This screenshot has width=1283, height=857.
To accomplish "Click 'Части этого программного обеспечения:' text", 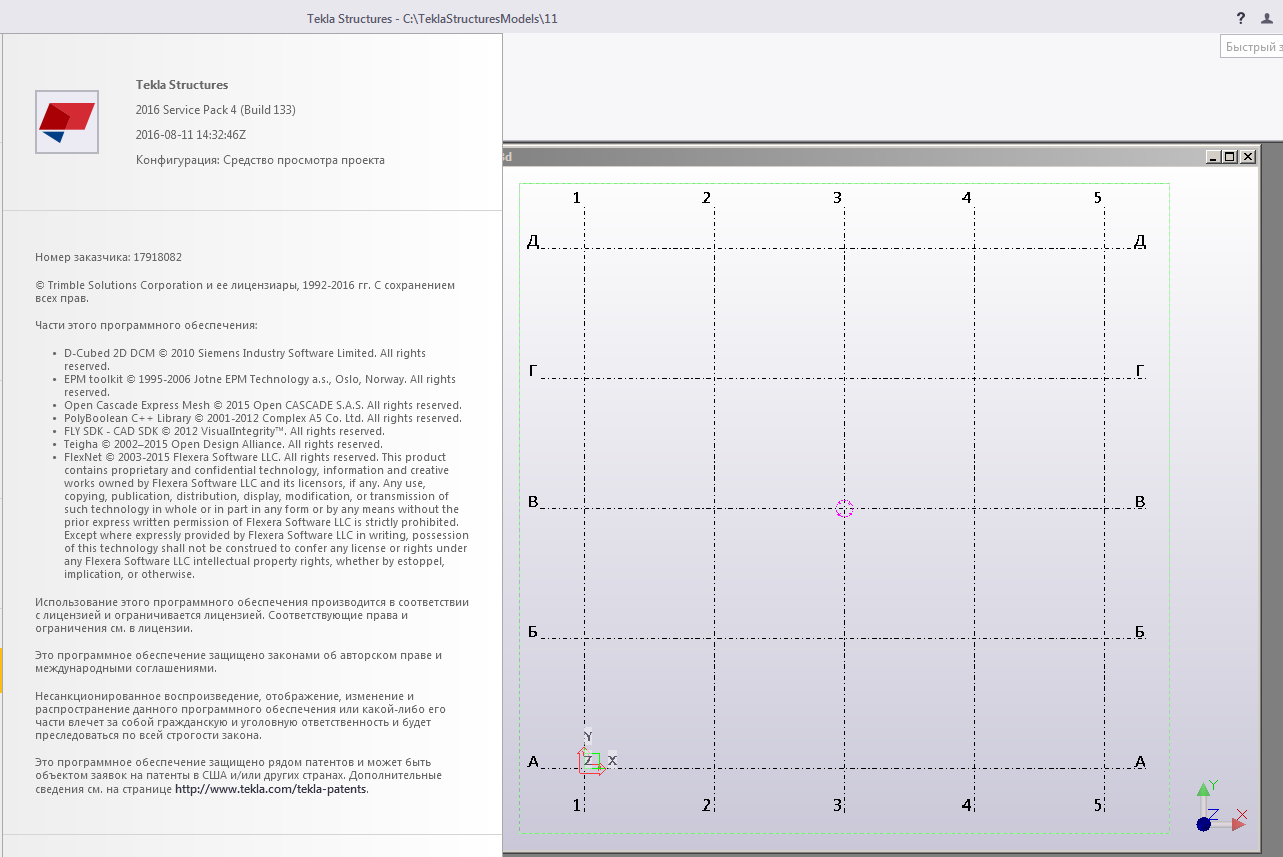I will 146,325.
